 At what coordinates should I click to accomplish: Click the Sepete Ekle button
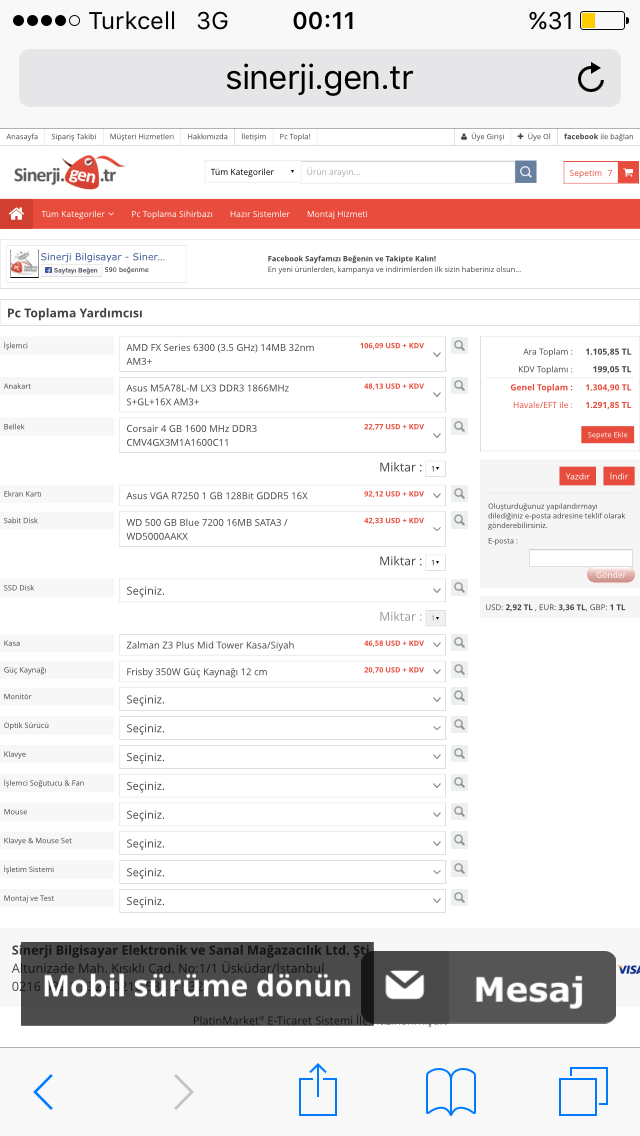607,435
